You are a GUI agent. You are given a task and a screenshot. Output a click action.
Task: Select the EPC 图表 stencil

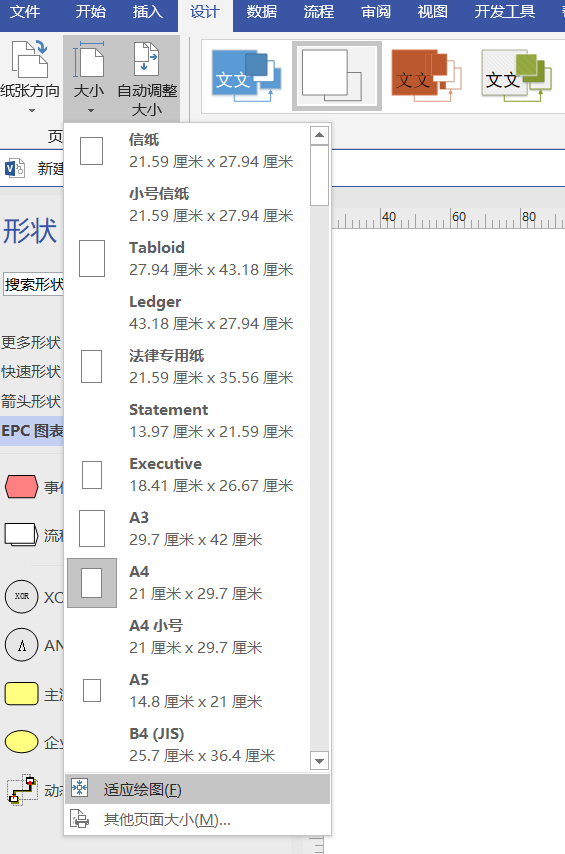click(x=32, y=431)
